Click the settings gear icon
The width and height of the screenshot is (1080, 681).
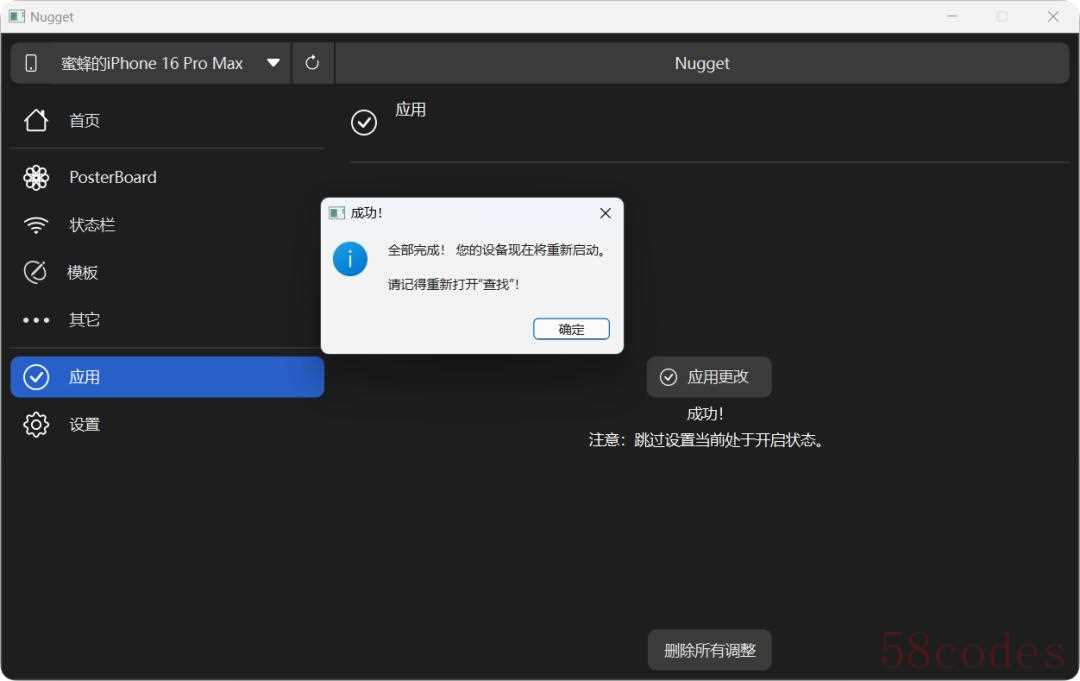click(x=36, y=425)
